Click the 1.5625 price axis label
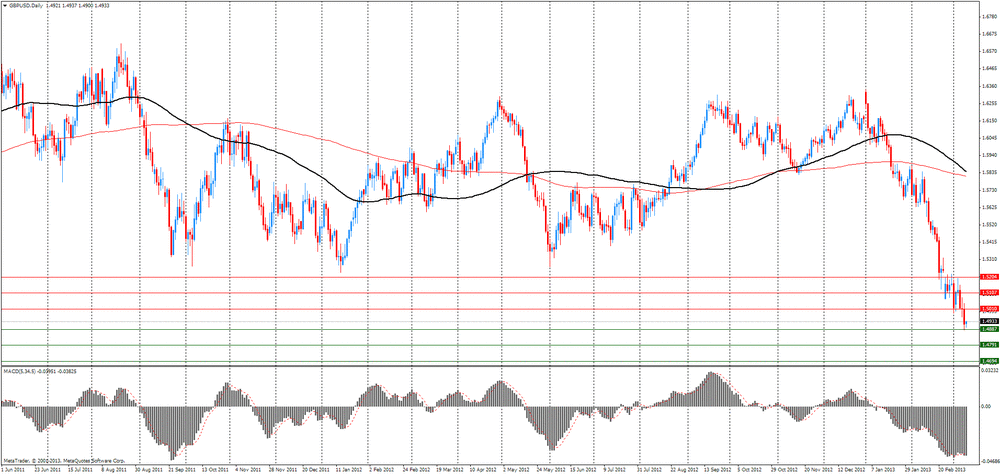 pyautogui.click(x=990, y=207)
